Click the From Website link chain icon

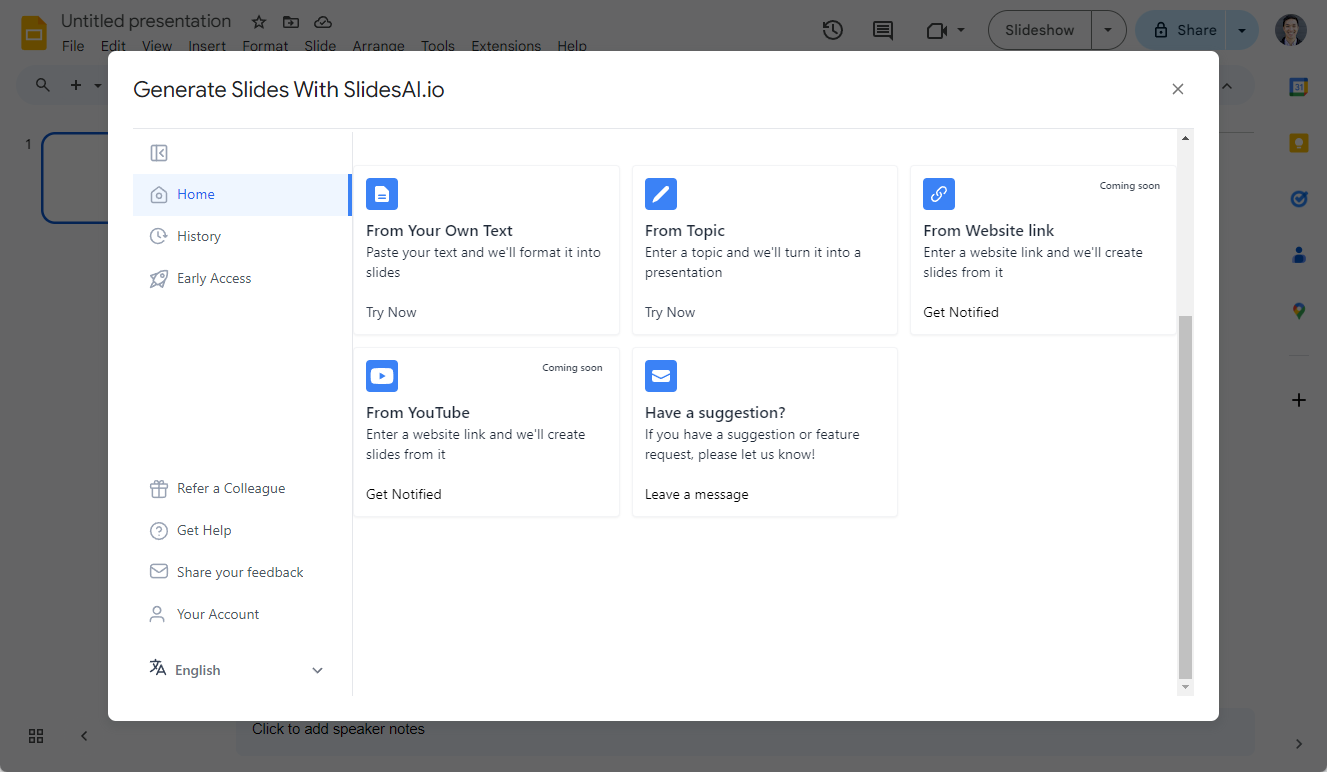point(939,194)
